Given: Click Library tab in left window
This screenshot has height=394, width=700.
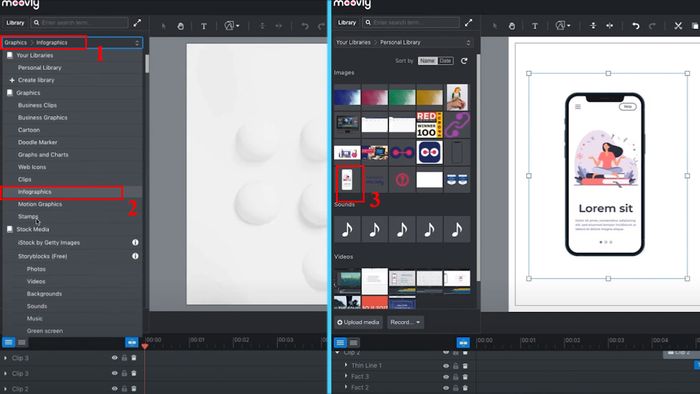Looking at the screenshot, I should pyautogui.click(x=15, y=23).
